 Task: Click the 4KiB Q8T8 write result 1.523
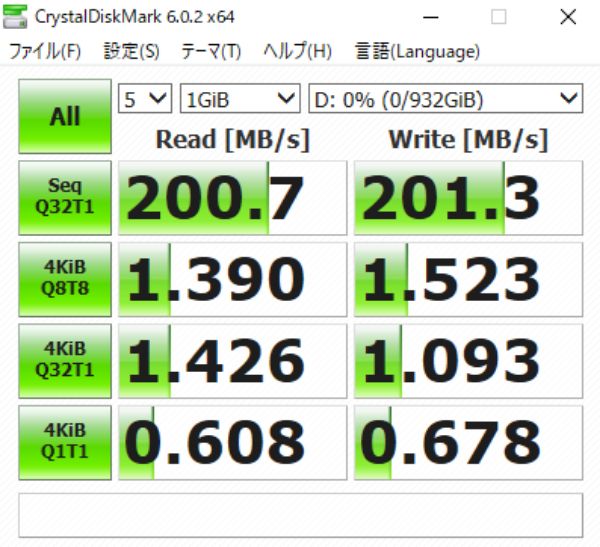468,279
